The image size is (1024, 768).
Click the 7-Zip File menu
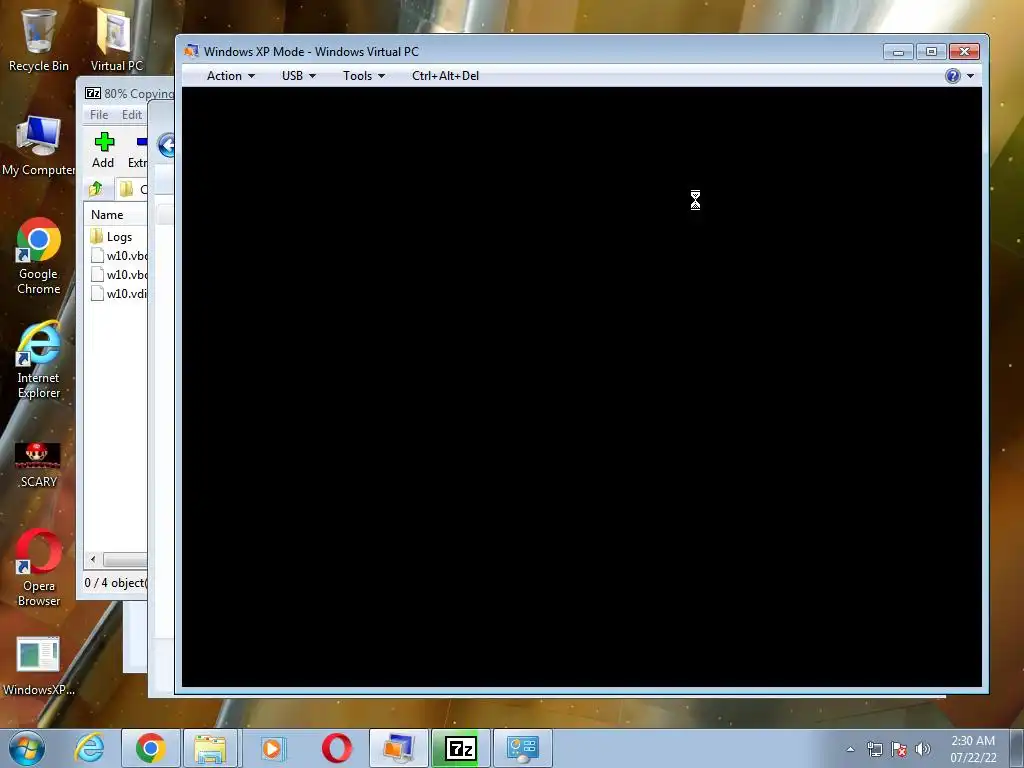point(99,115)
